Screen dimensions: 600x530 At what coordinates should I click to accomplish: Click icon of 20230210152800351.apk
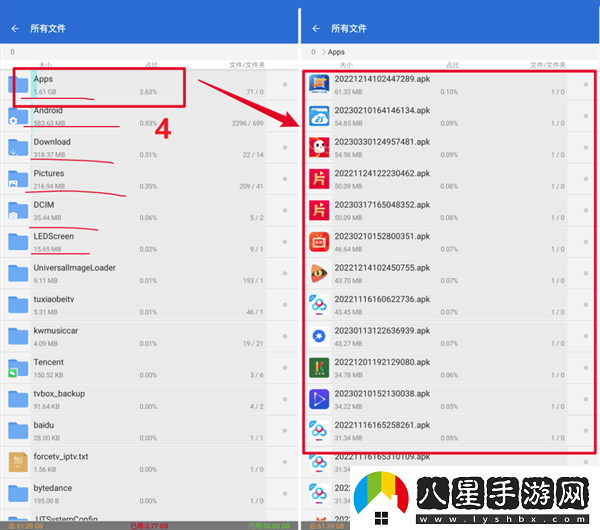point(319,242)
